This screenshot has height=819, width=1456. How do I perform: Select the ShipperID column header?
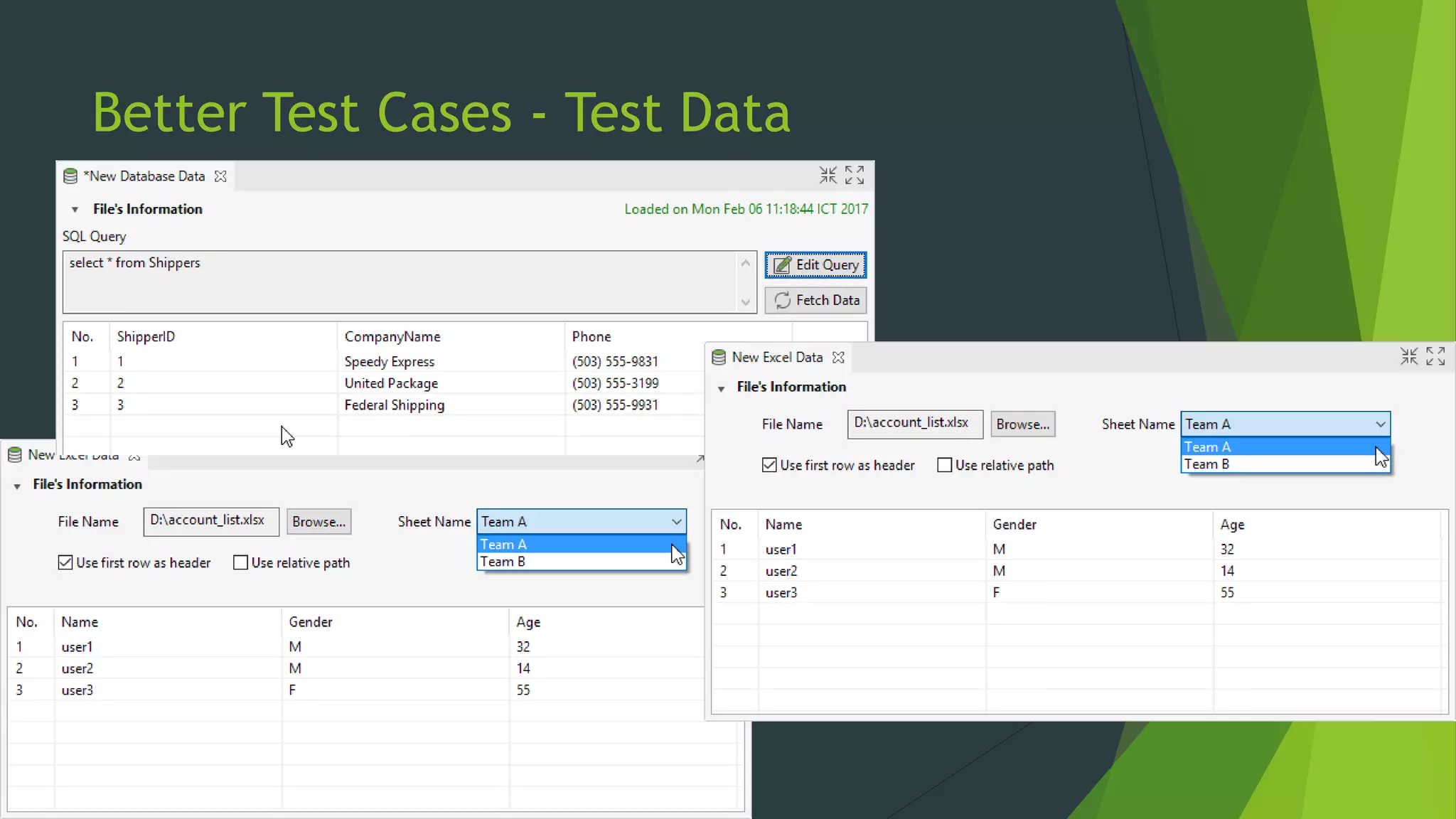(223, 336)
